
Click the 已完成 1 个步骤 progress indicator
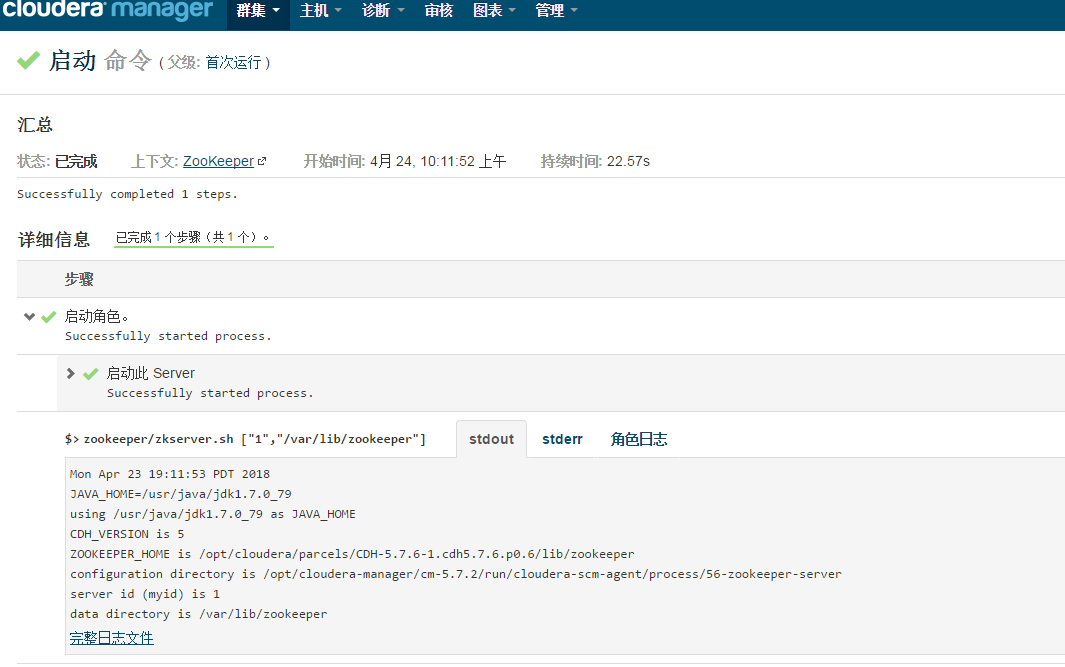point(193,238)
